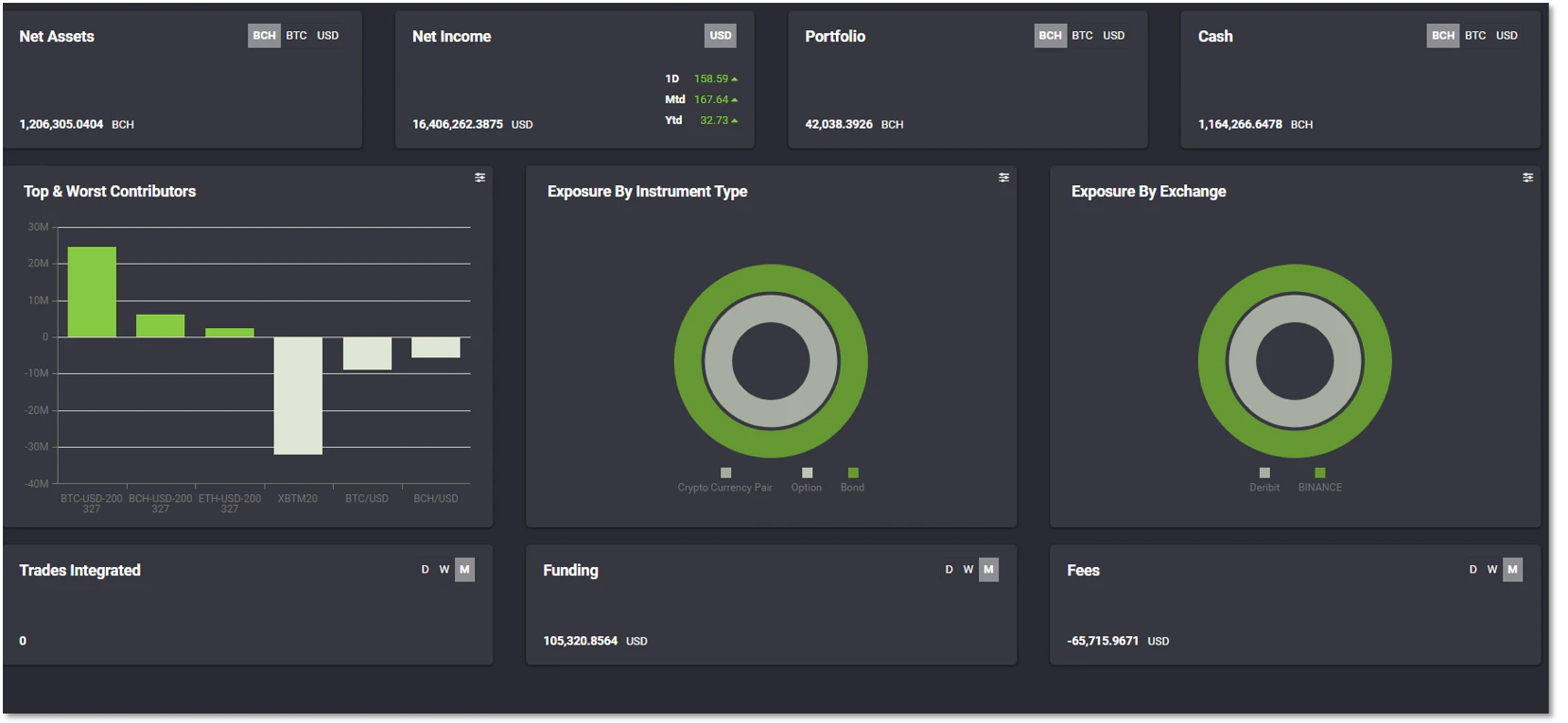Open Exposure By Exchange settings icon
This screenshot has height=723, width=1568.
[x=1528, y=178]
